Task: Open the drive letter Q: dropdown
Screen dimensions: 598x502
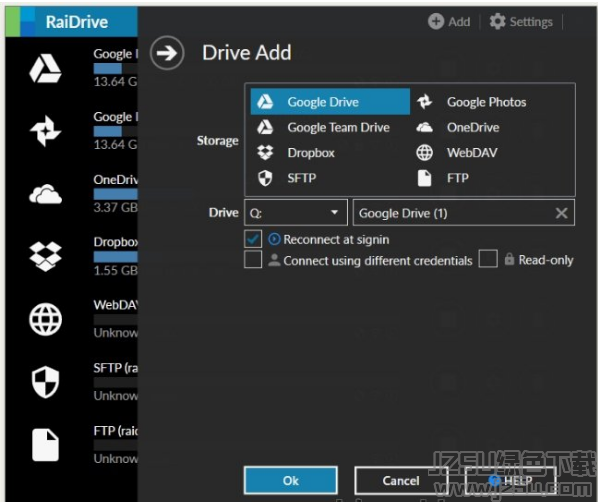Action: [x=296, y=212]
